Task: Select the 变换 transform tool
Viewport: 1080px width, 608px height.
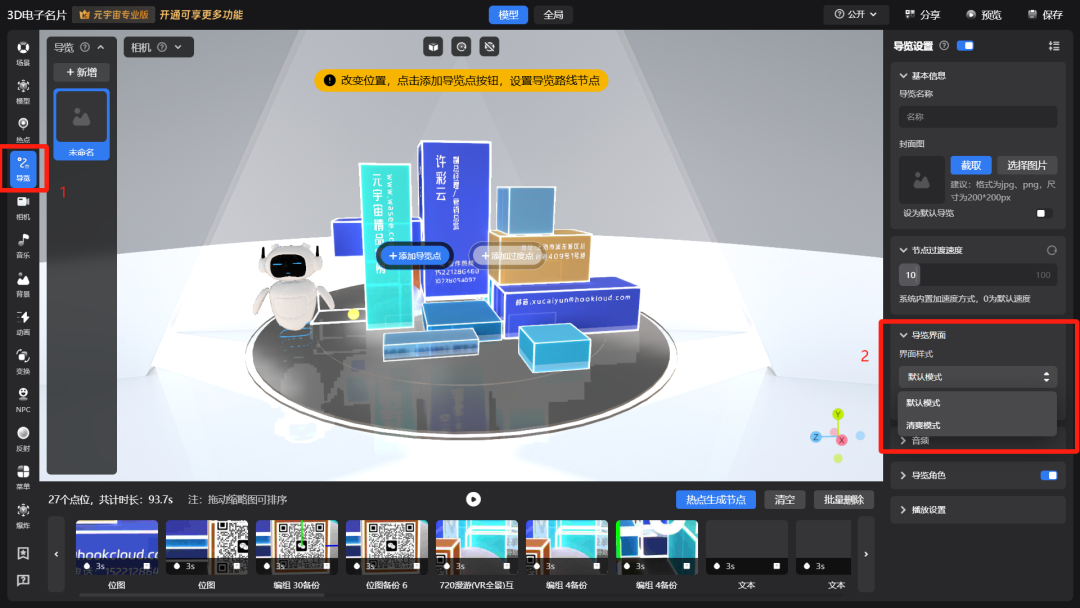Action: pos(23,361)
